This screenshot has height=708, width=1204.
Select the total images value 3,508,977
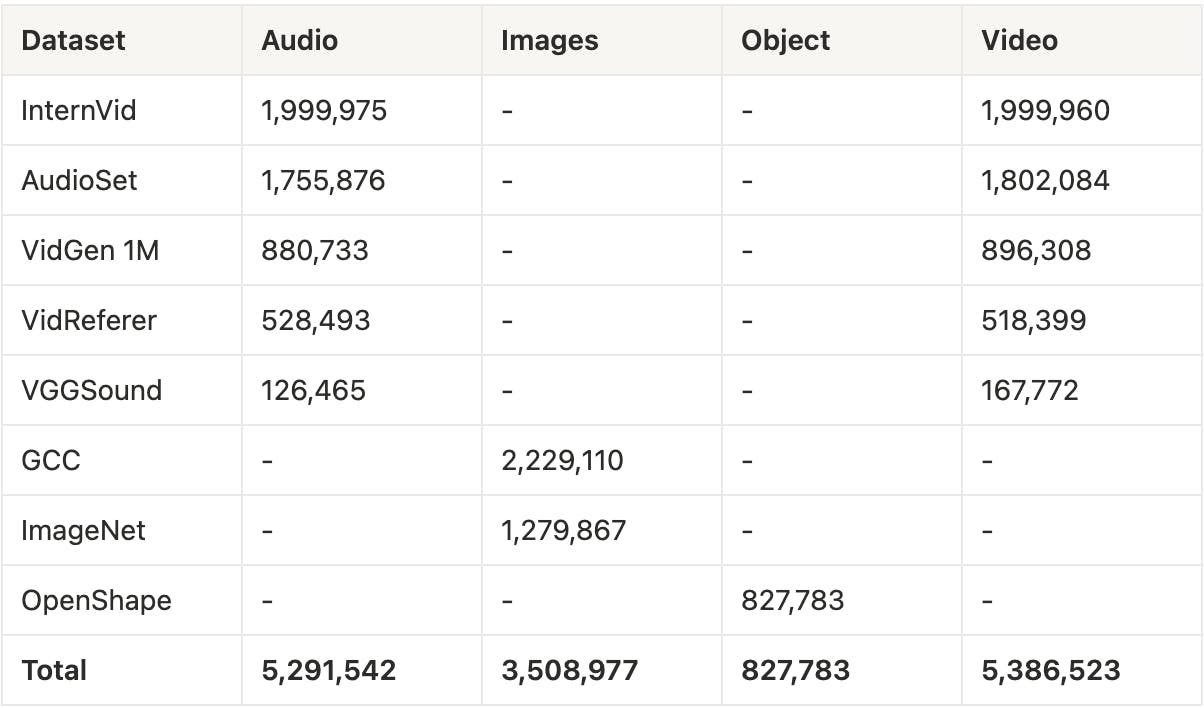point(569,670)
